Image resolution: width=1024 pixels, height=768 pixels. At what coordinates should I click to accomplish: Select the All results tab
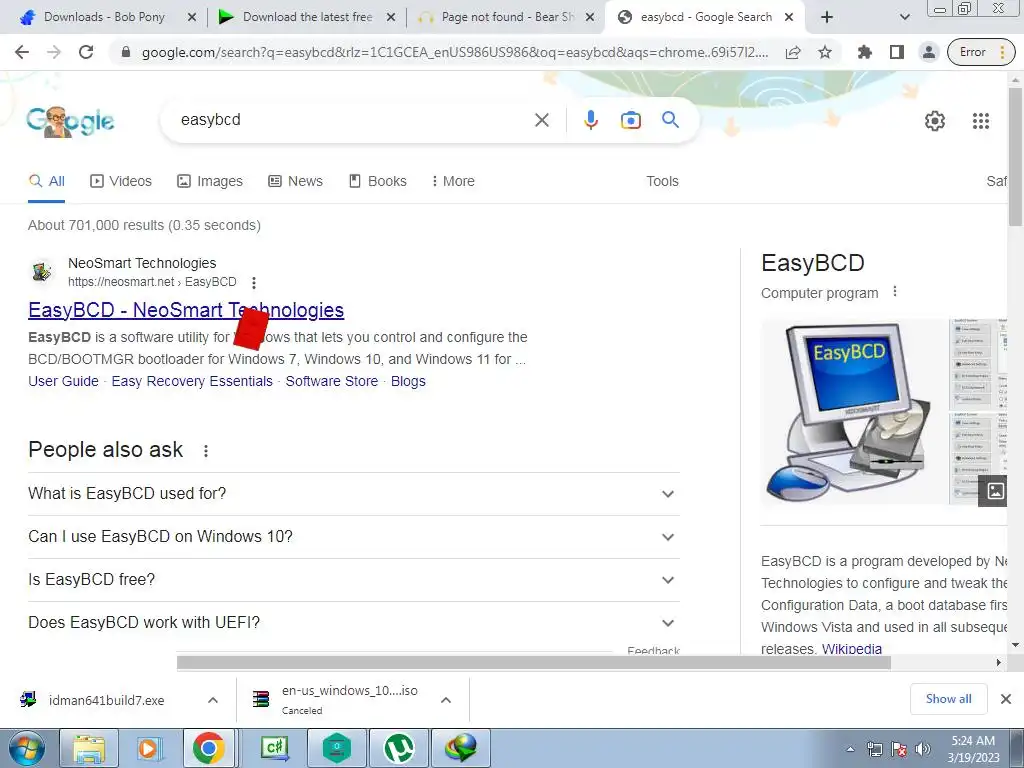(46, 182)
